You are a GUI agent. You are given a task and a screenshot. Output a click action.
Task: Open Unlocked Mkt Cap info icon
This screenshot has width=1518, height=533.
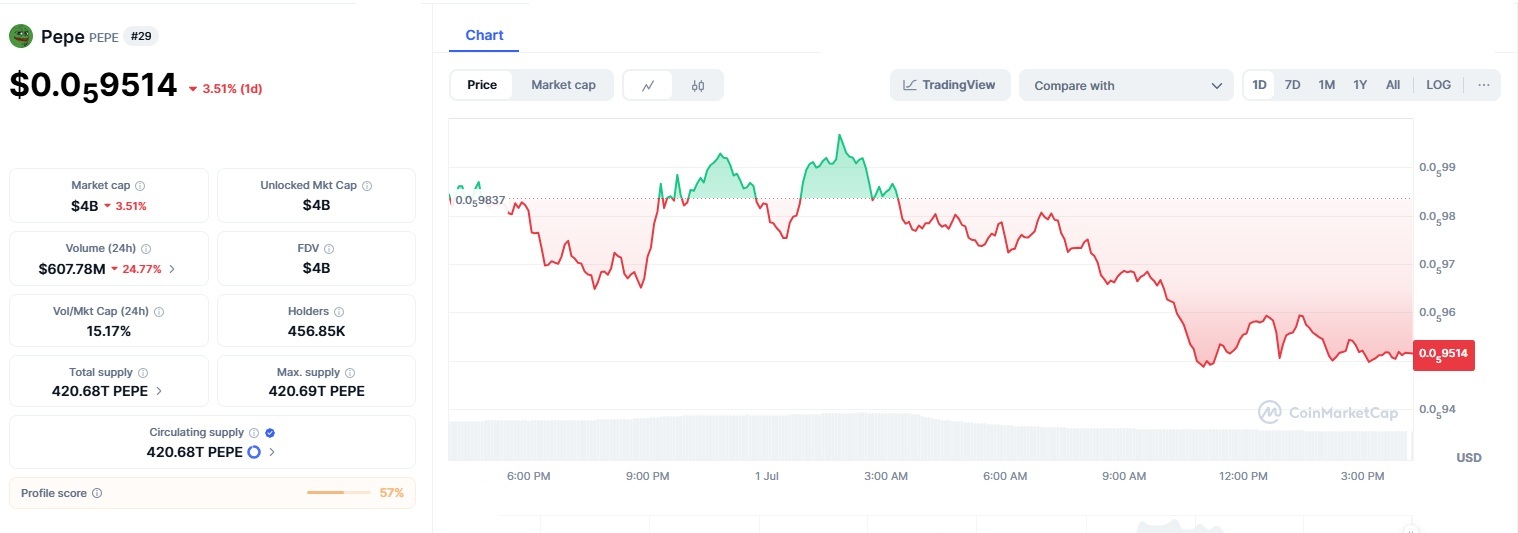[367, 186]
